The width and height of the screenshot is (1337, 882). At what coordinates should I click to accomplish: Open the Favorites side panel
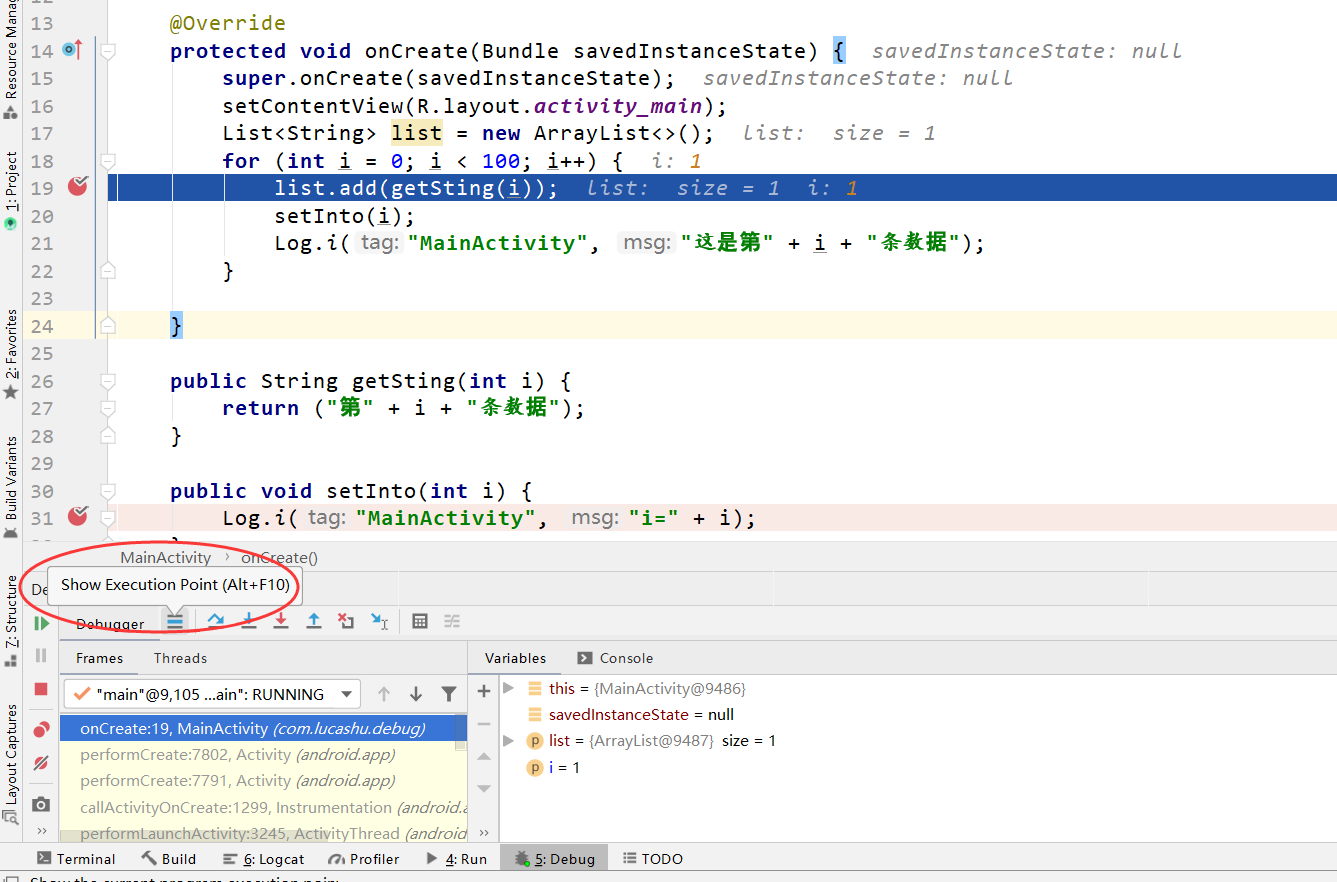click(x=11, y=354)
